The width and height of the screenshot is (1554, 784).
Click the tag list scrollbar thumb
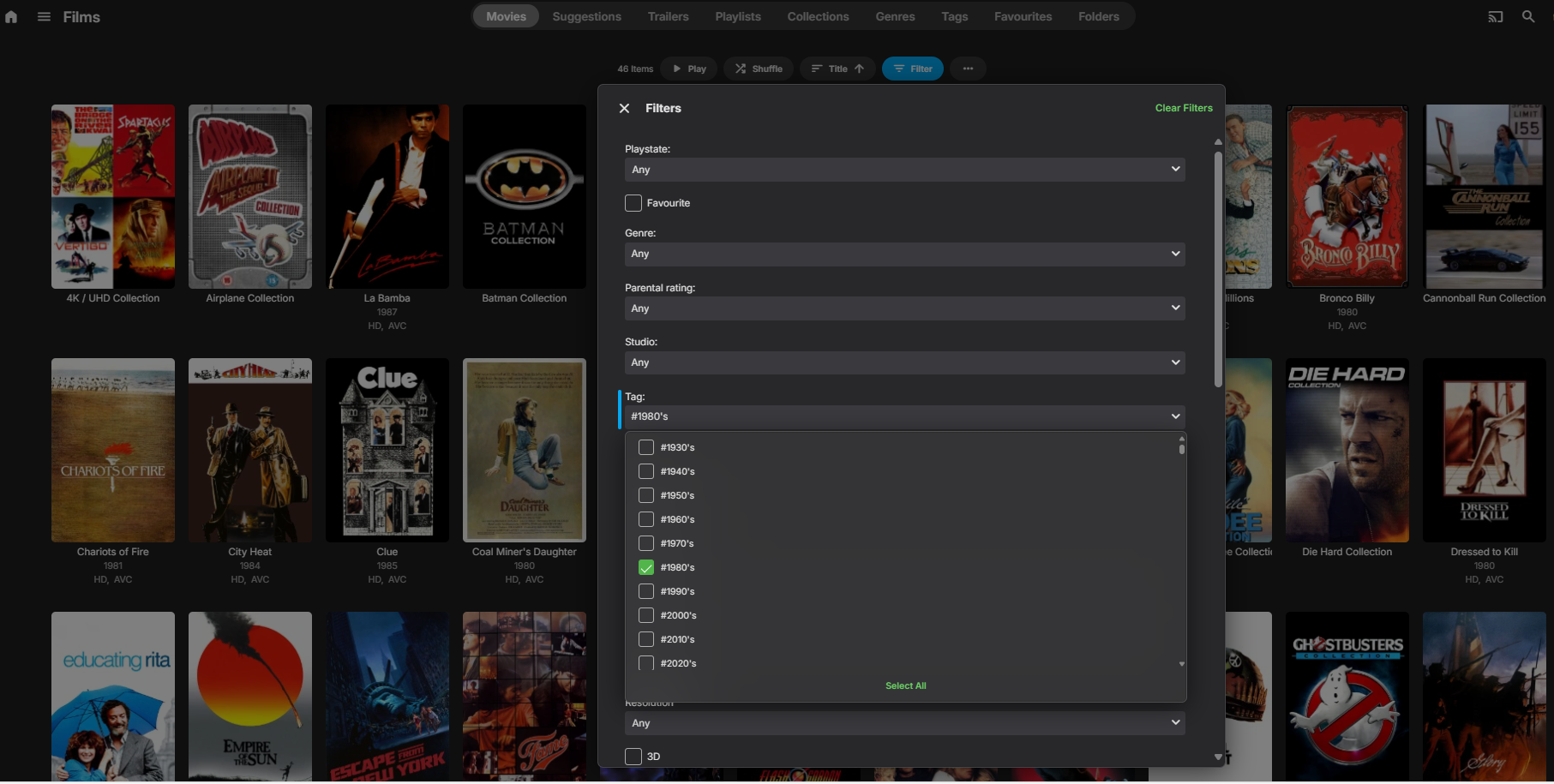[1182, 448]
